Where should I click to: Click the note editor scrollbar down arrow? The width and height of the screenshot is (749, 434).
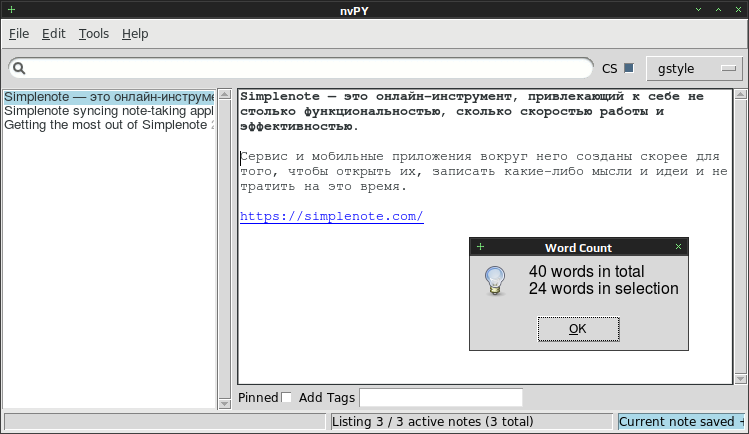point(740,379)
